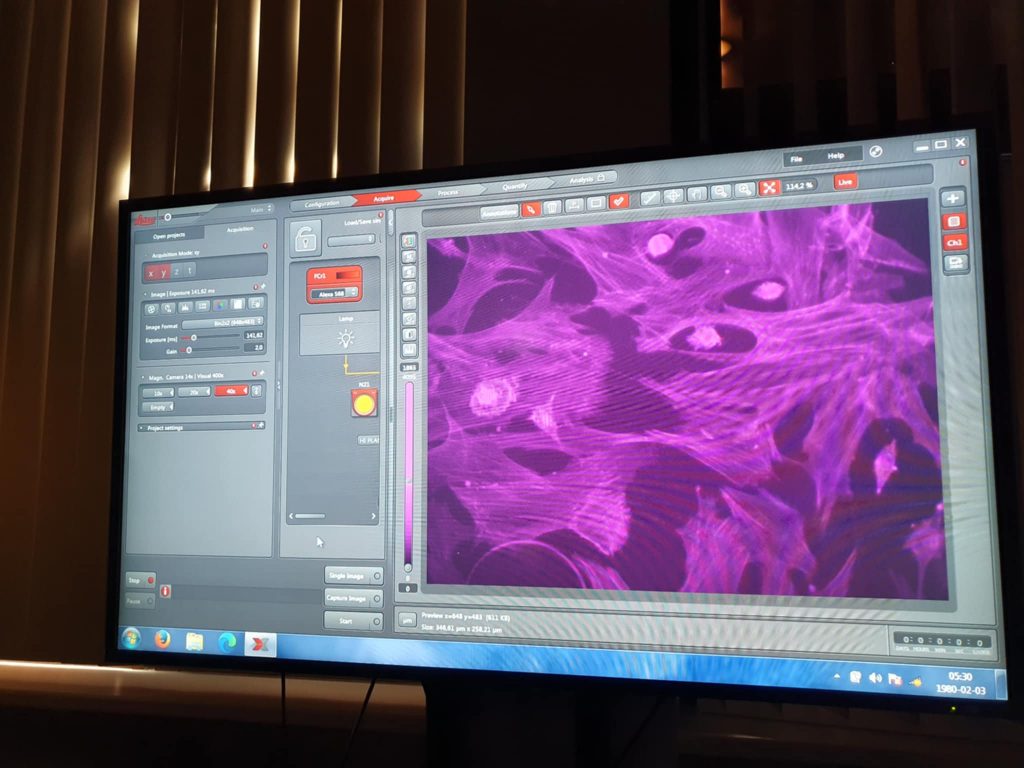The image size is (1024, 768).
Task: Click the Stop button
Action: pos(141,580)
